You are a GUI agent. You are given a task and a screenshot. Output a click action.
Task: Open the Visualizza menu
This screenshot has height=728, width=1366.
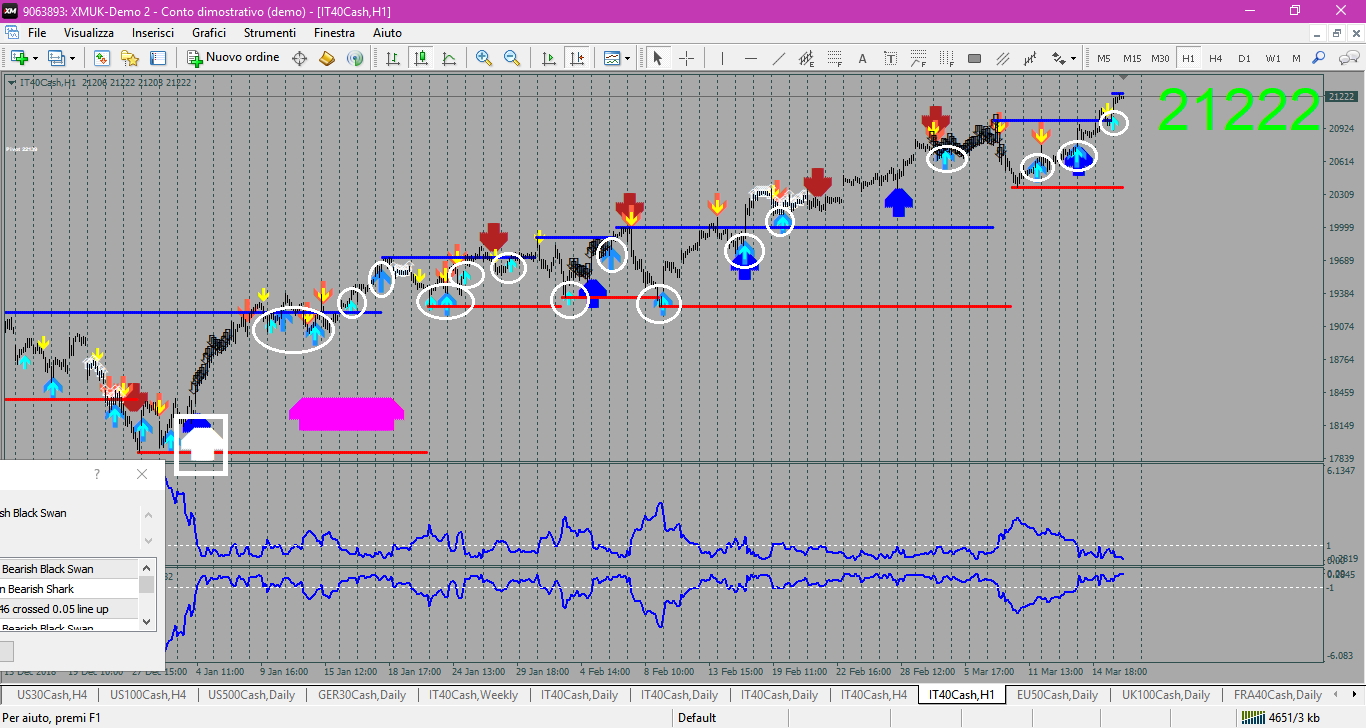point(89,33)
